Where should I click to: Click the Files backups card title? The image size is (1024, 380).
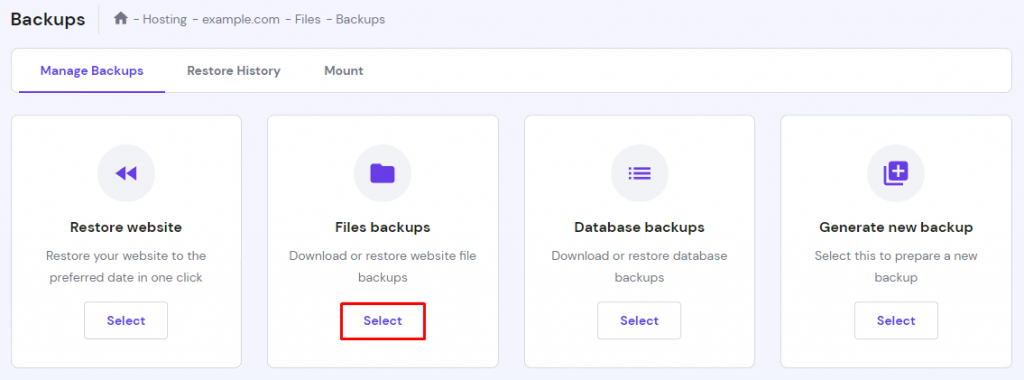383,227
